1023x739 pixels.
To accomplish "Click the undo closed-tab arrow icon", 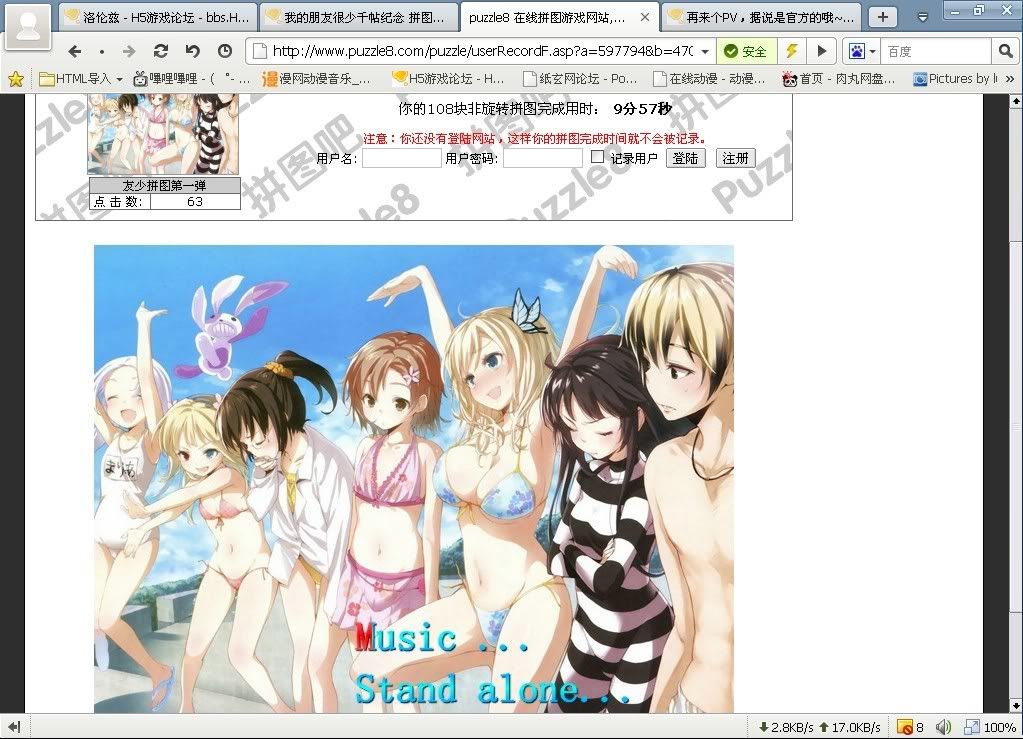I will [192, 51].
